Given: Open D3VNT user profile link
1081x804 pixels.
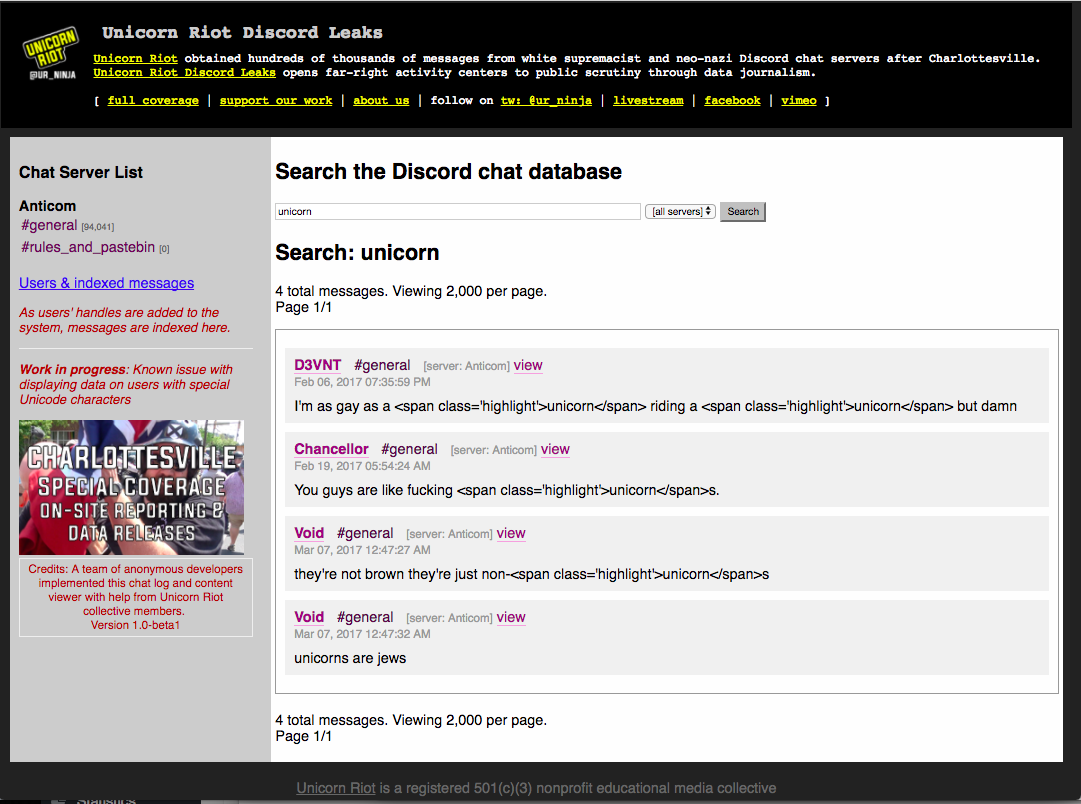Looking at the screenshot, I should (x=317, y=365).
